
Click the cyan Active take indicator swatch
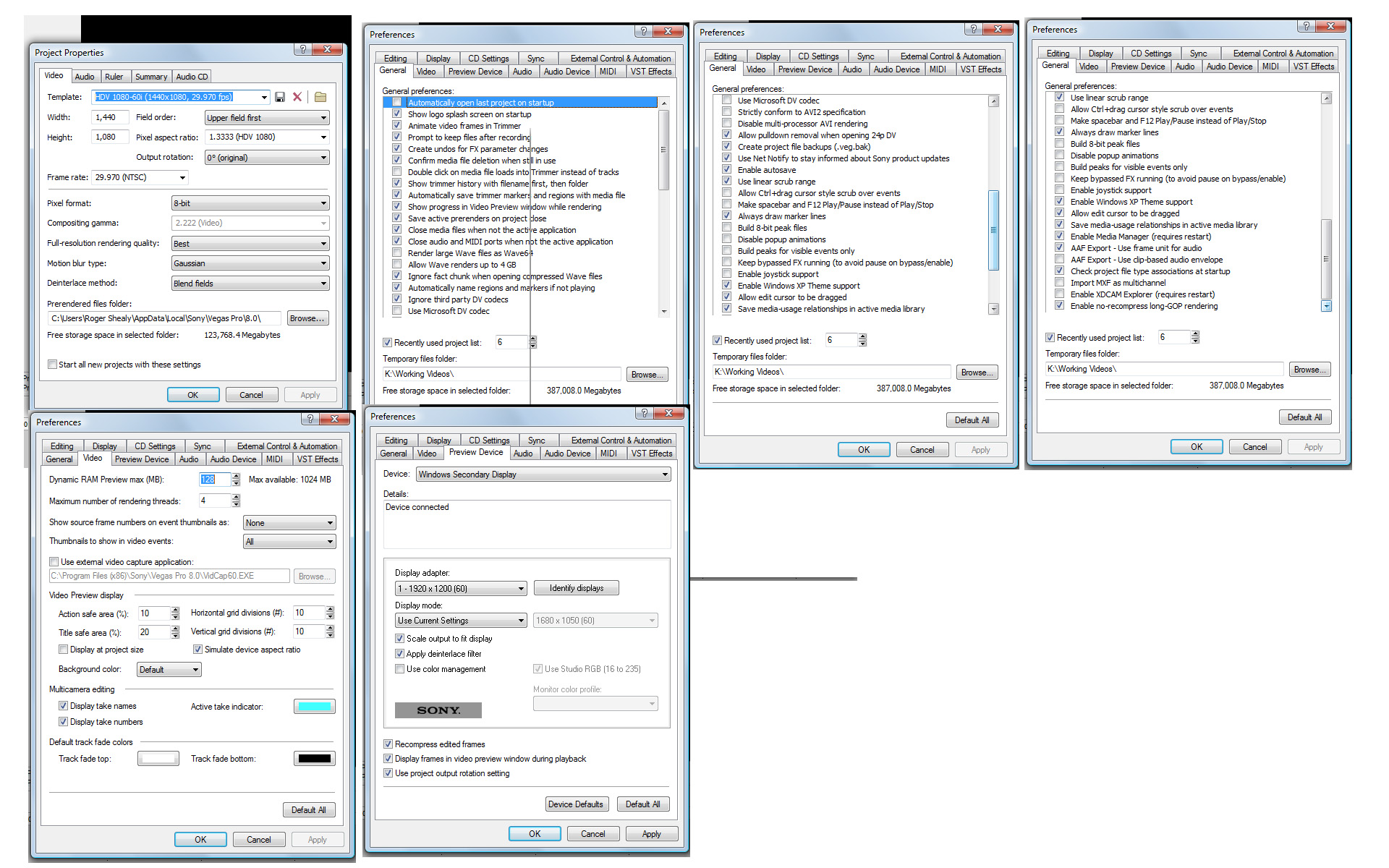click(315, 707)
